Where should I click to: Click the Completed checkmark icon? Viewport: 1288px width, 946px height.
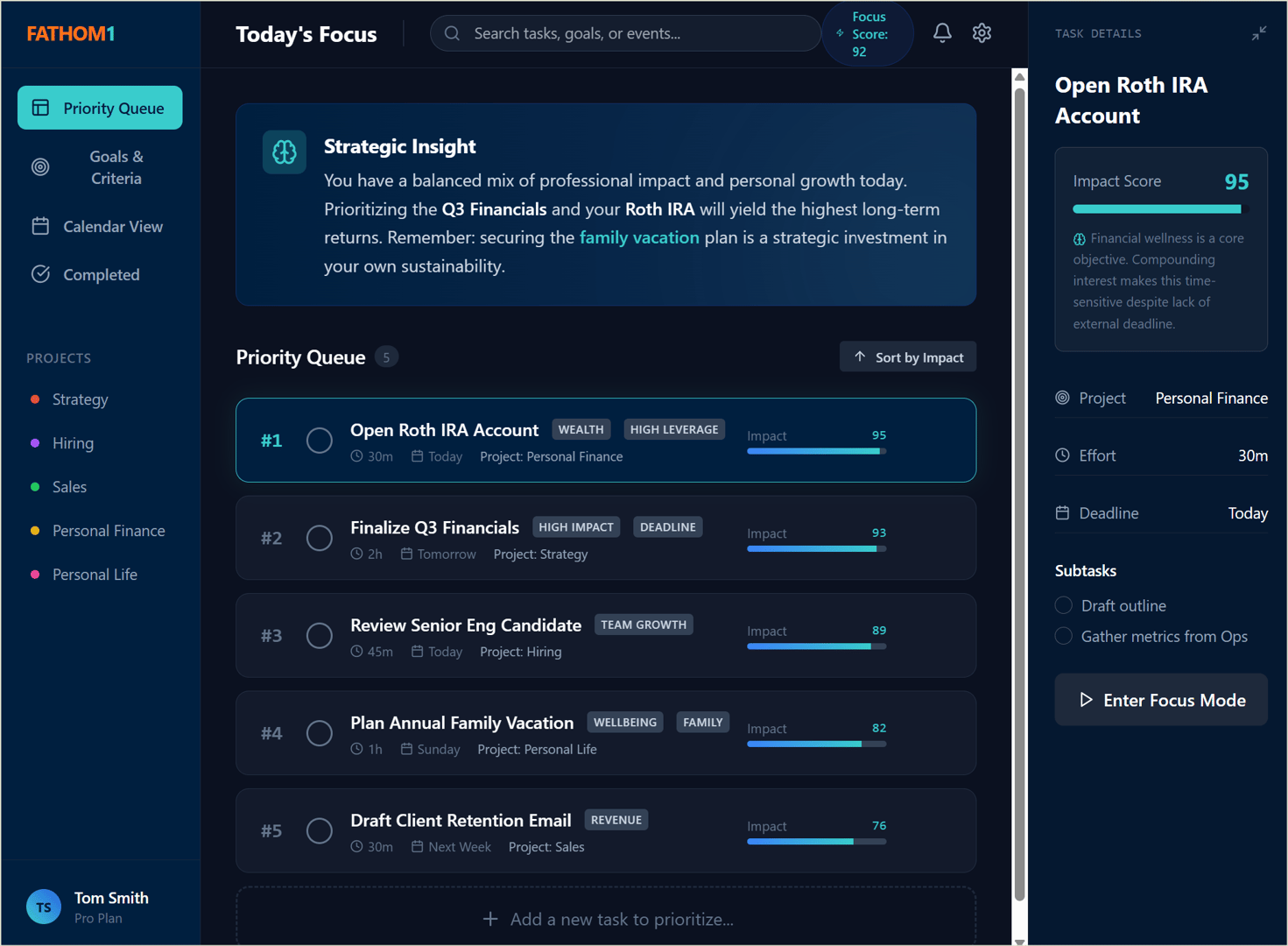[40, 273]
